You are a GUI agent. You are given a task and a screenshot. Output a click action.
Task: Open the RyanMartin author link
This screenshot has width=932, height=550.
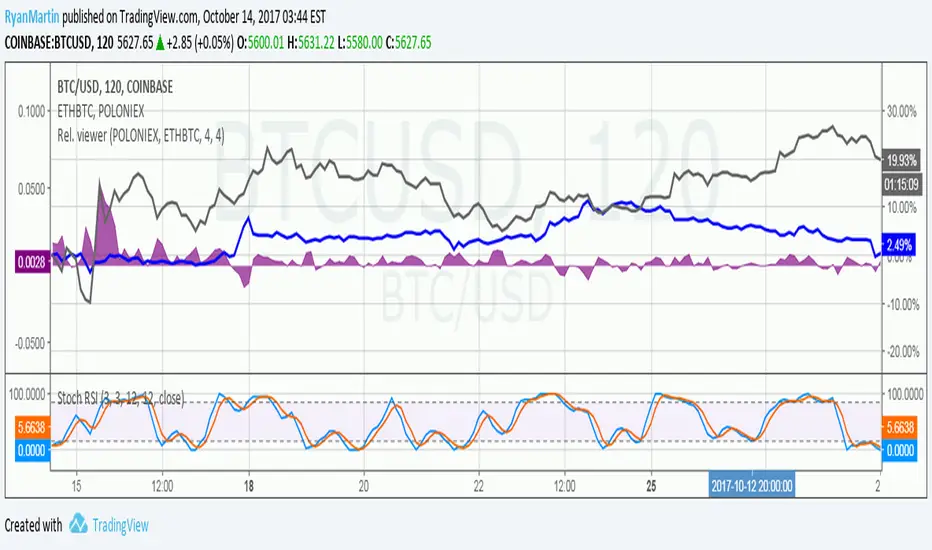coord(32,17)
